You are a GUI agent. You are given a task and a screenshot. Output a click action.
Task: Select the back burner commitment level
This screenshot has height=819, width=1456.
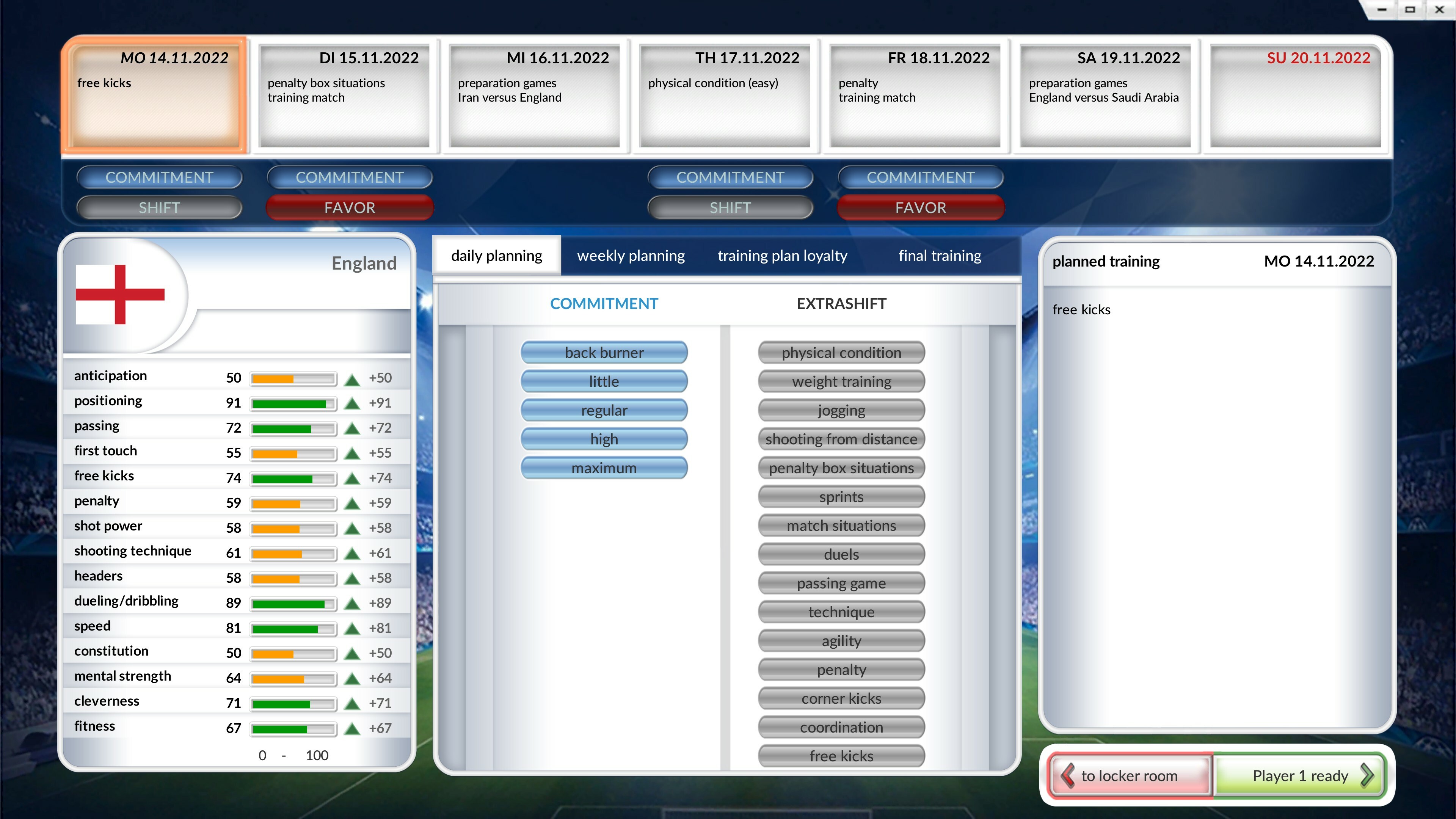604,353
